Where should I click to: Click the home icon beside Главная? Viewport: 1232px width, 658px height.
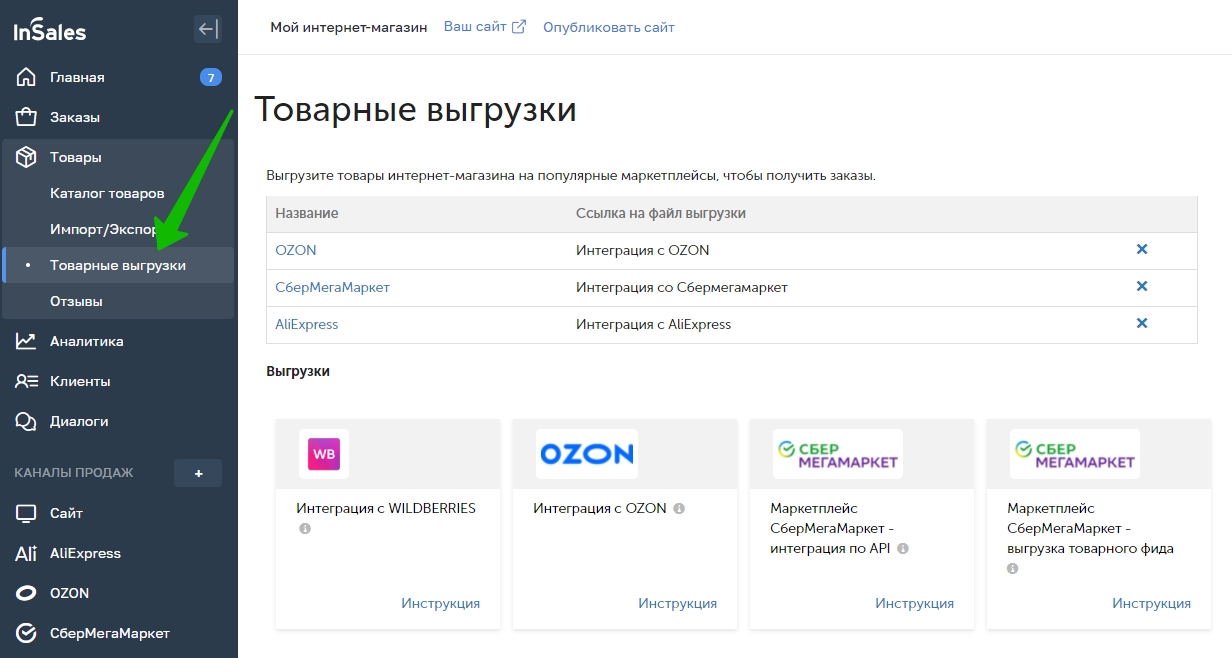point(26,77)
